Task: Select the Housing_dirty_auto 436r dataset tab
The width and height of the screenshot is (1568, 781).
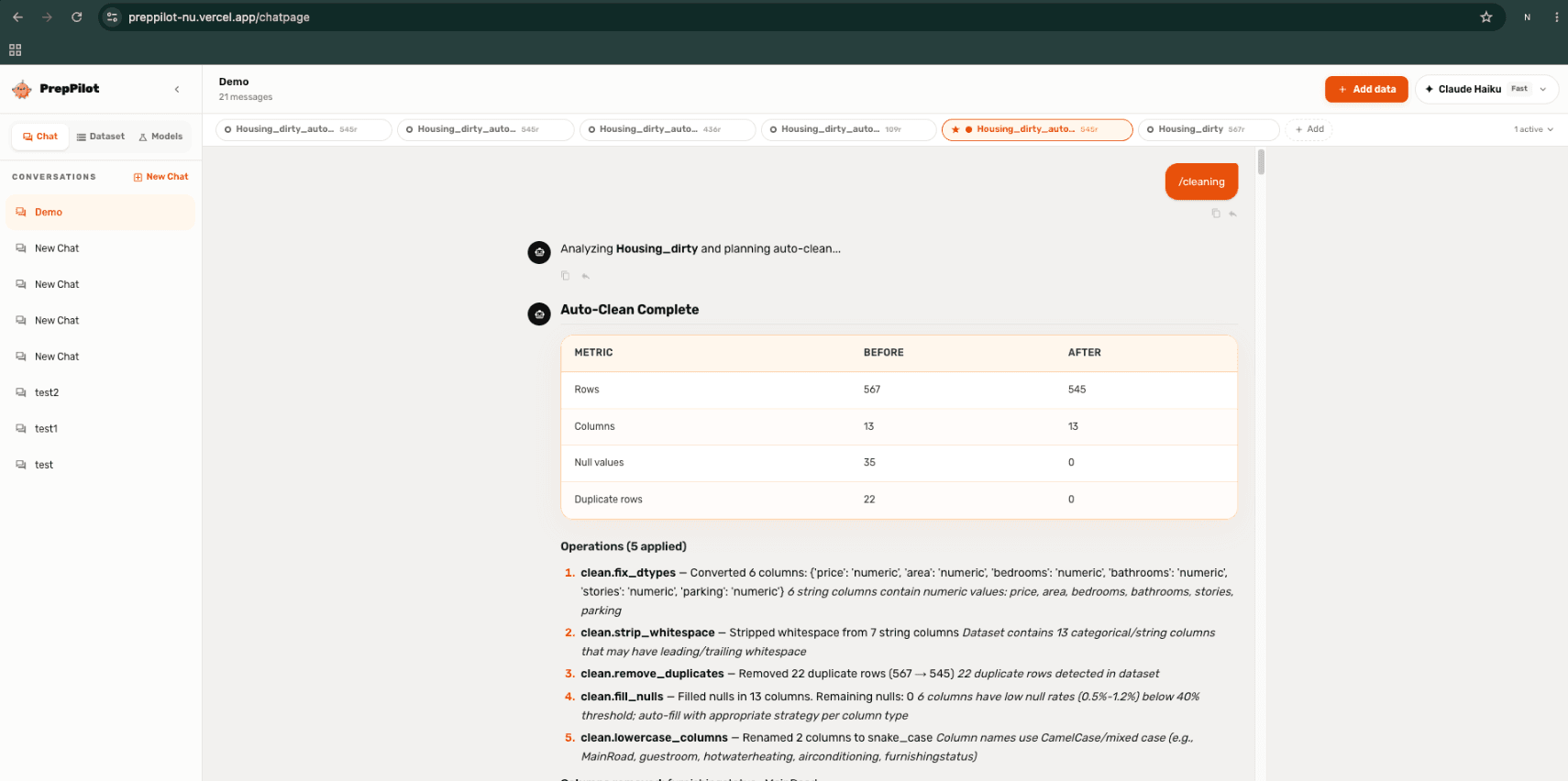Action: (668, 129)
